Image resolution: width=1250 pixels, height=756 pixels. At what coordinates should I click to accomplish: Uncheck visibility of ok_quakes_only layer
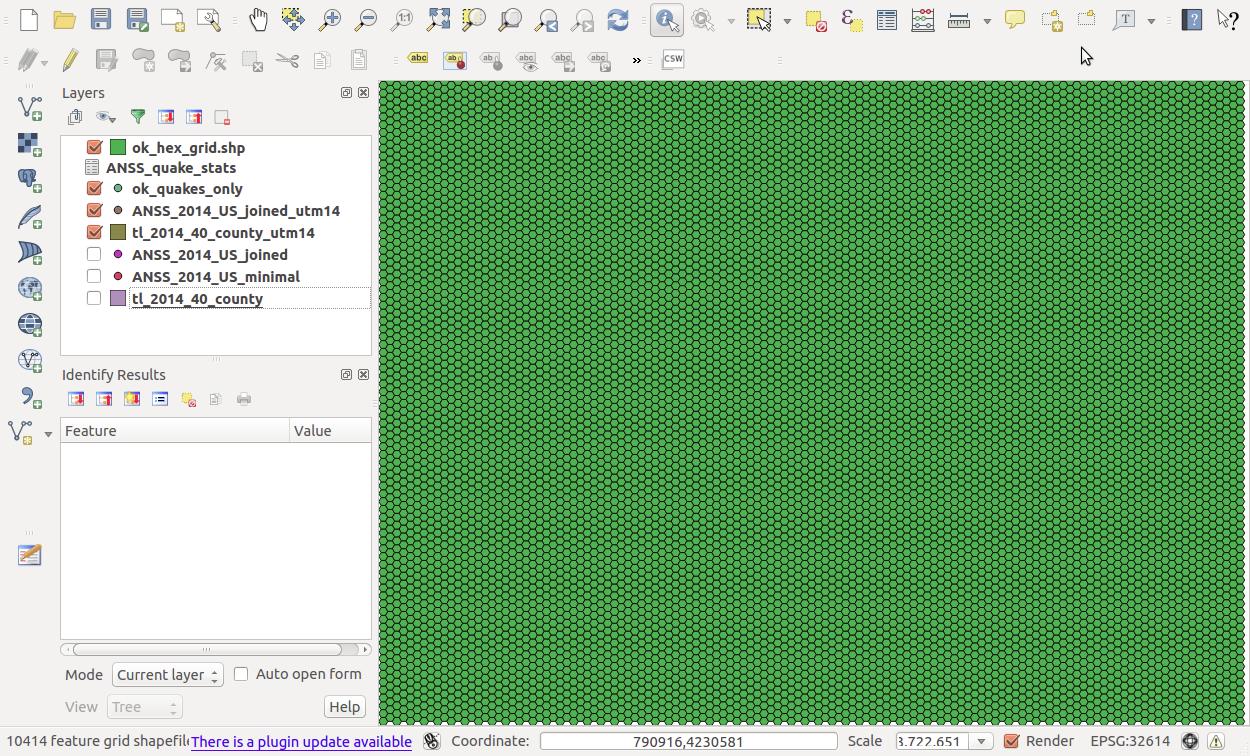pyautogui.click(x=95, y=188)
